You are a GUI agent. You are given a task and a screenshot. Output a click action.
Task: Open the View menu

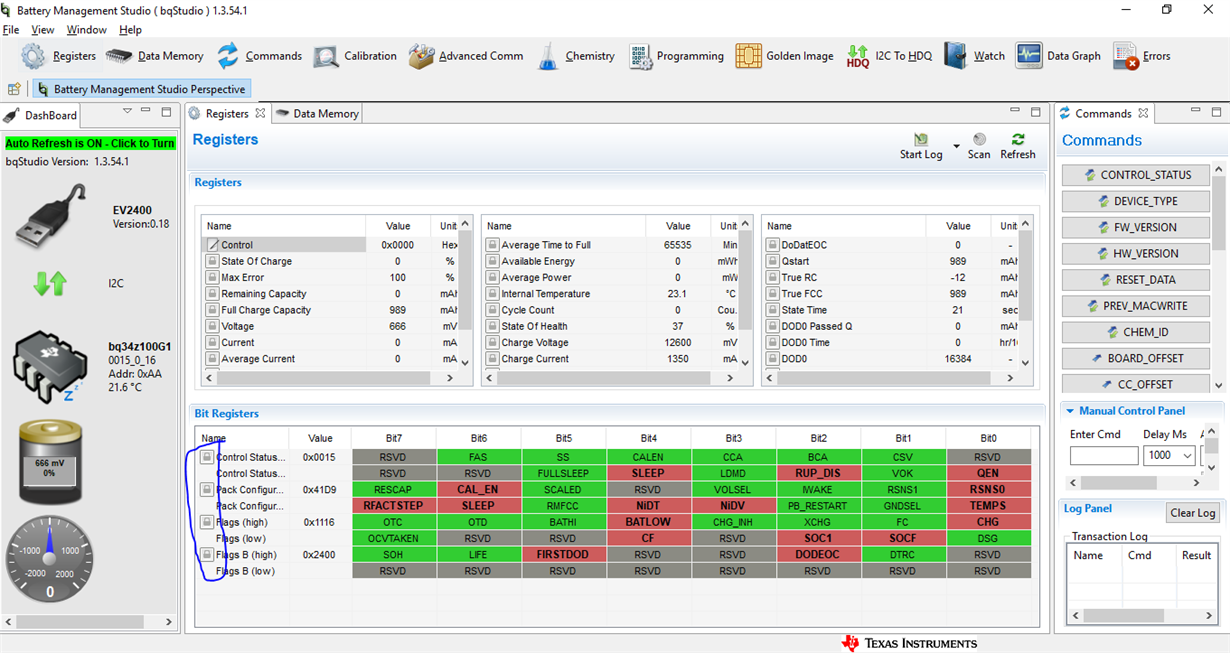tap(43, 30)
